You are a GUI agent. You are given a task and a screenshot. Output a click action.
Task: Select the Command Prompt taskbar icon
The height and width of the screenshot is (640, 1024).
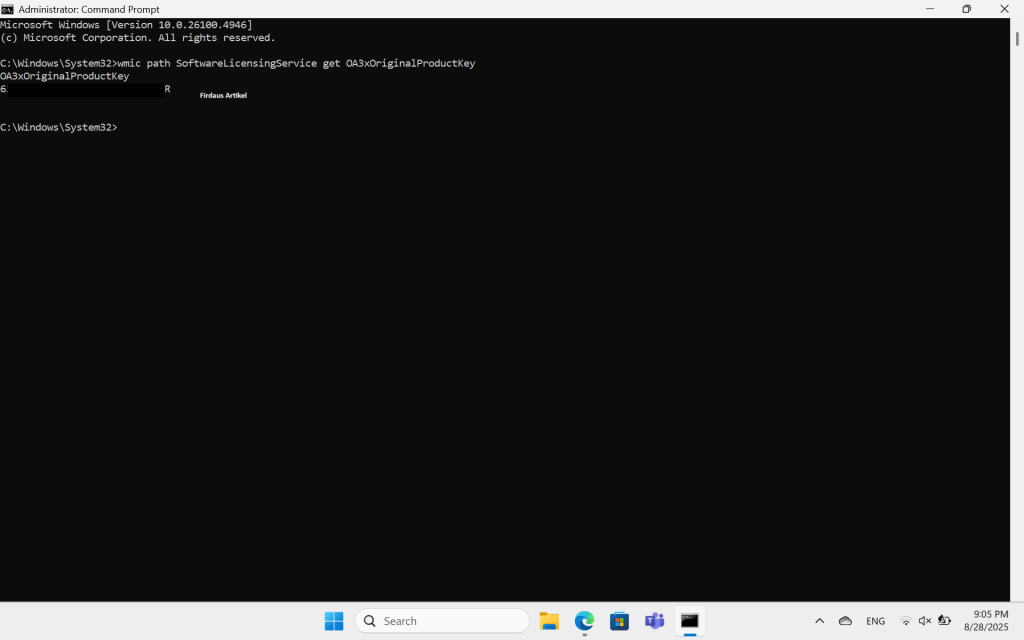point(689,621)
